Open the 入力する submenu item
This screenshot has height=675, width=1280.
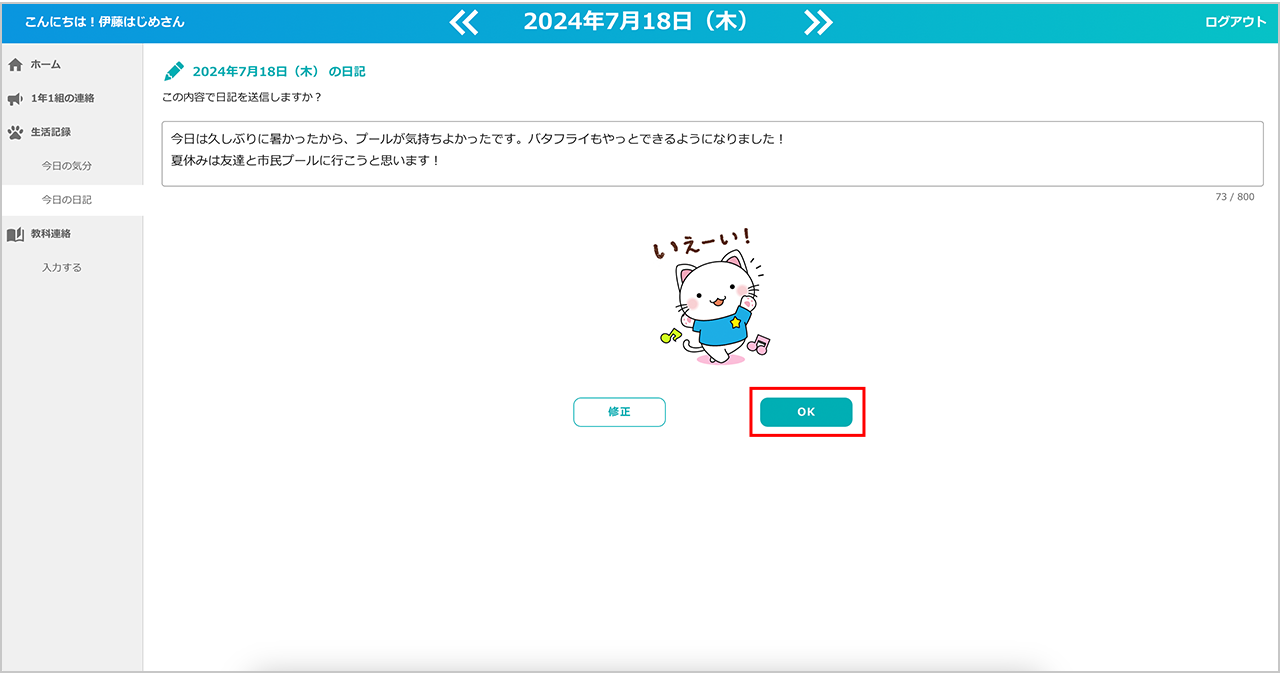62,268
